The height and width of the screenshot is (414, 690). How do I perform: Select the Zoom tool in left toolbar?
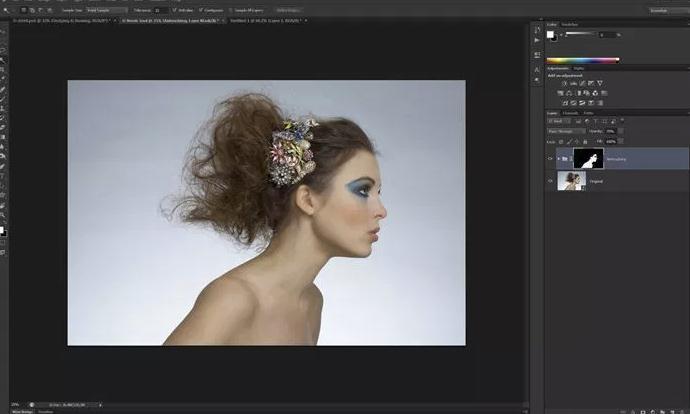pyautogui.click(x=4, y=215)
